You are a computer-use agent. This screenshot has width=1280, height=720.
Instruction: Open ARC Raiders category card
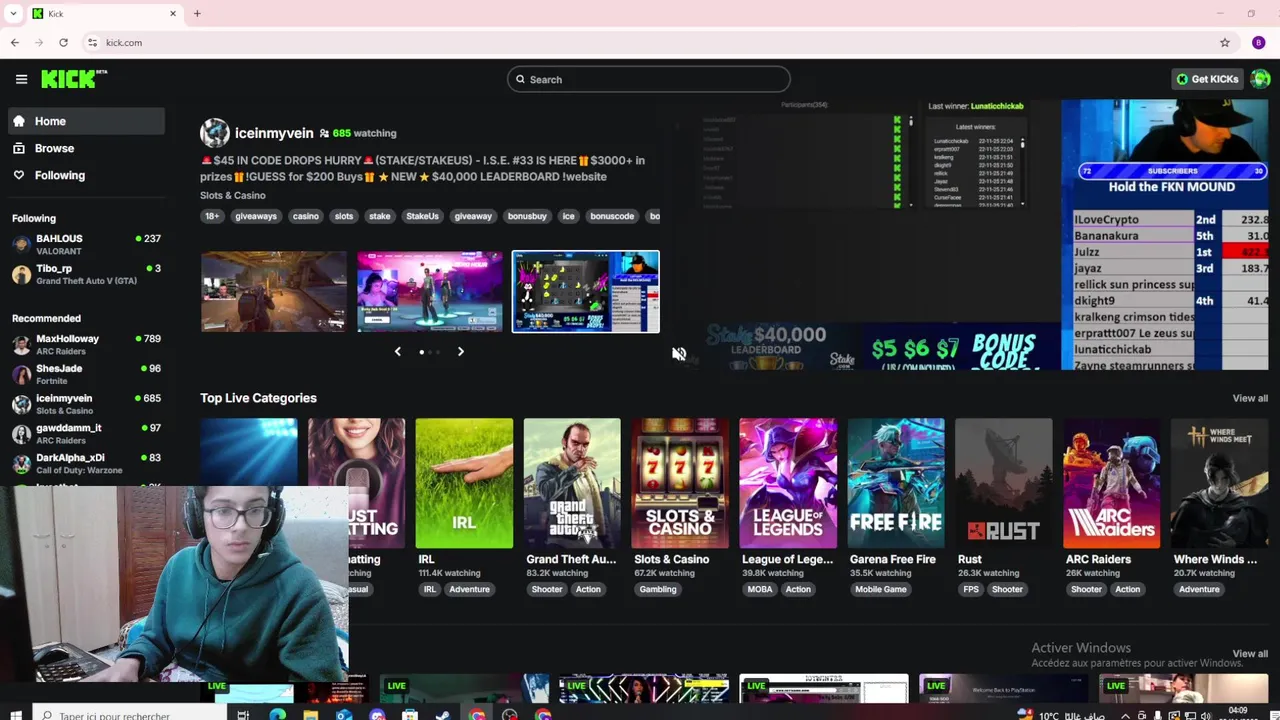(x=1112, y=483)
